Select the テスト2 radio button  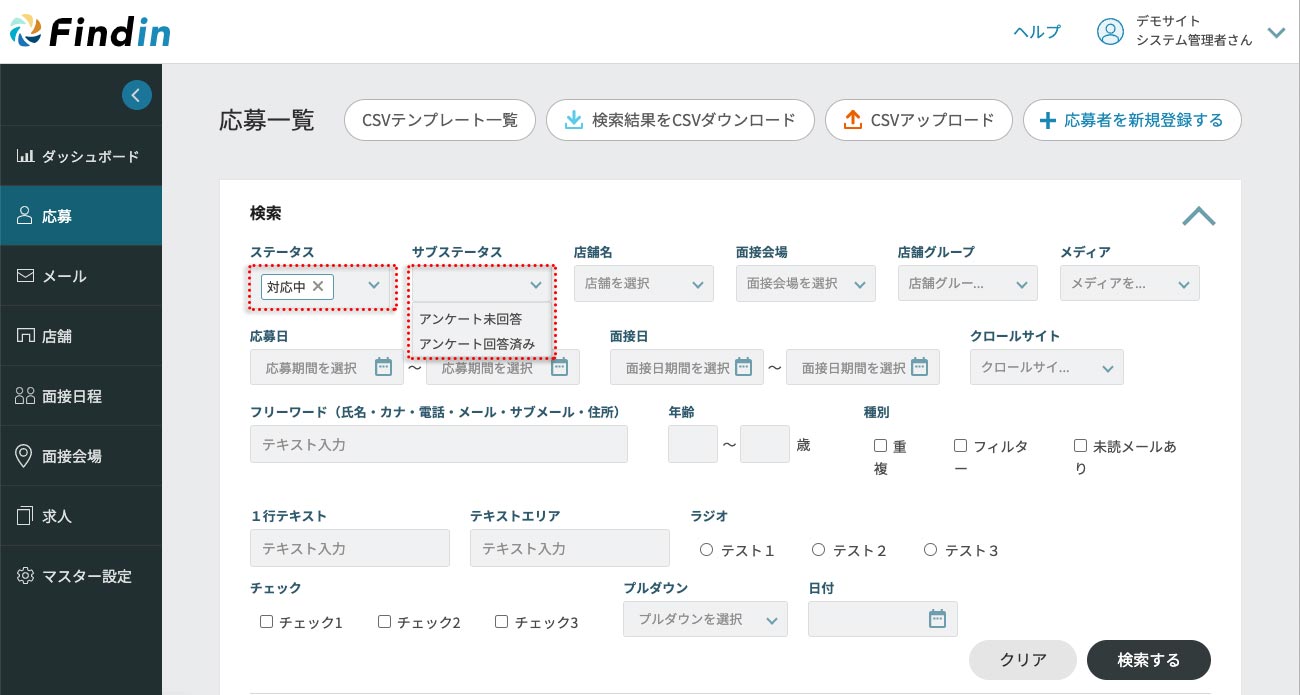click(x=818, y=550)
